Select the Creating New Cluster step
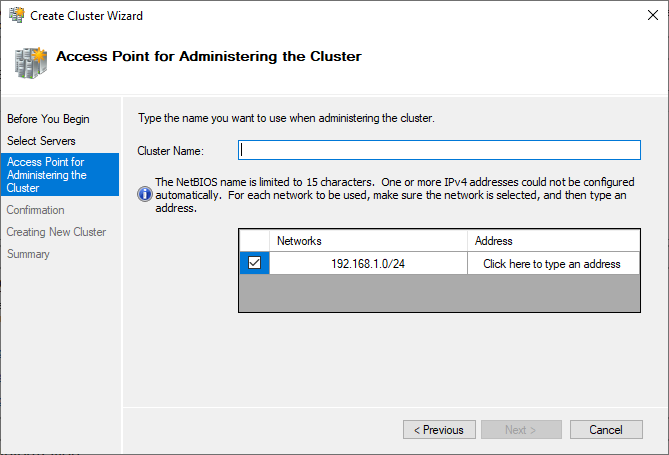The height and width of the screenshot is (455, 669). point(56,232)
